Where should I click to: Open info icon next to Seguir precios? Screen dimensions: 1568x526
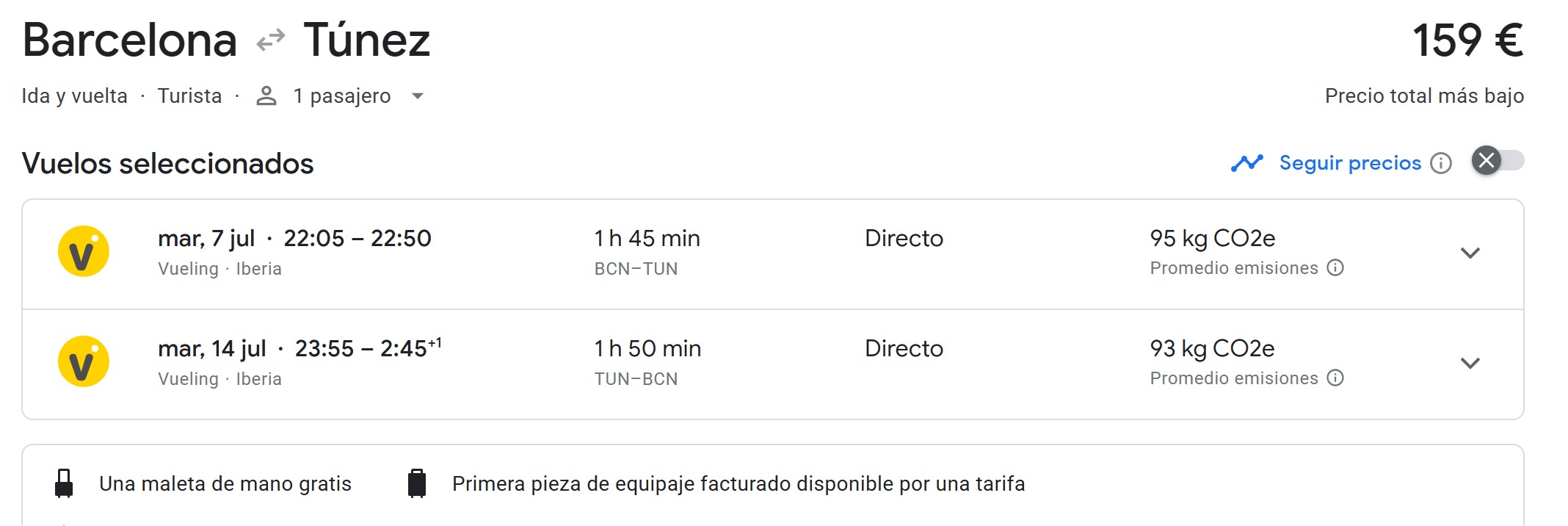[x=1441, y=163]
